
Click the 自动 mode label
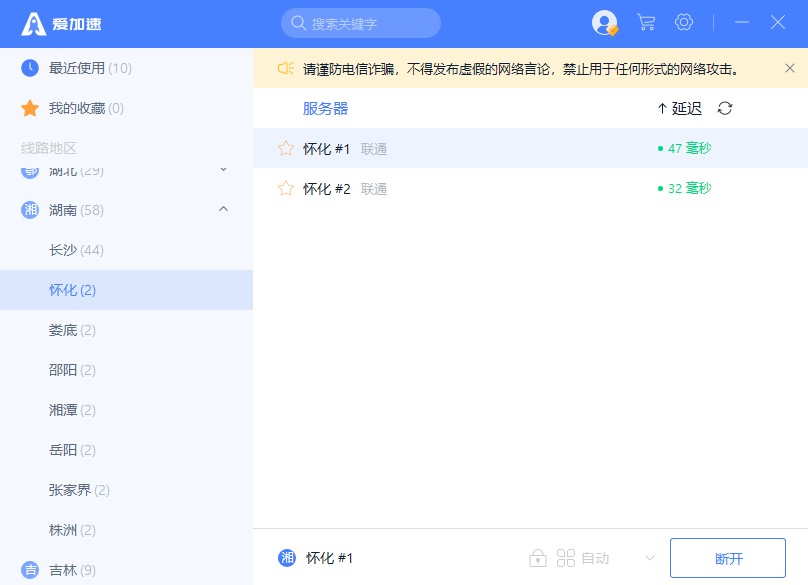595,558
